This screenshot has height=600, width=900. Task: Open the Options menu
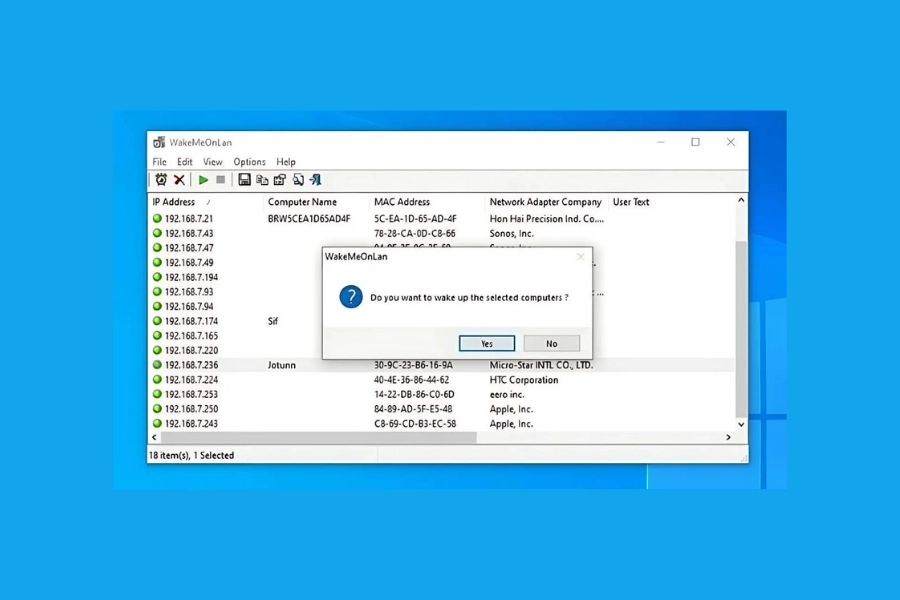(249, 162)
